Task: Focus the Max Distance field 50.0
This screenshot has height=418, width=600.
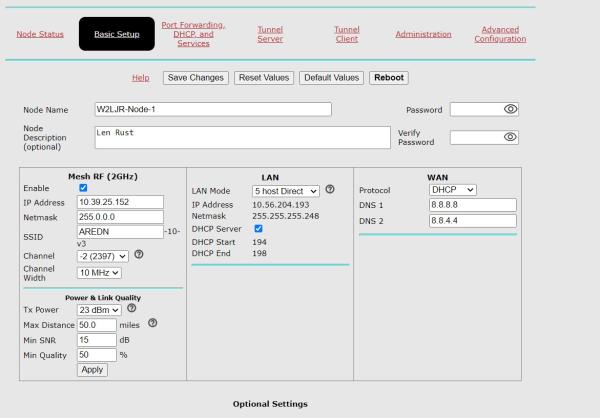Action: point(97,325)
